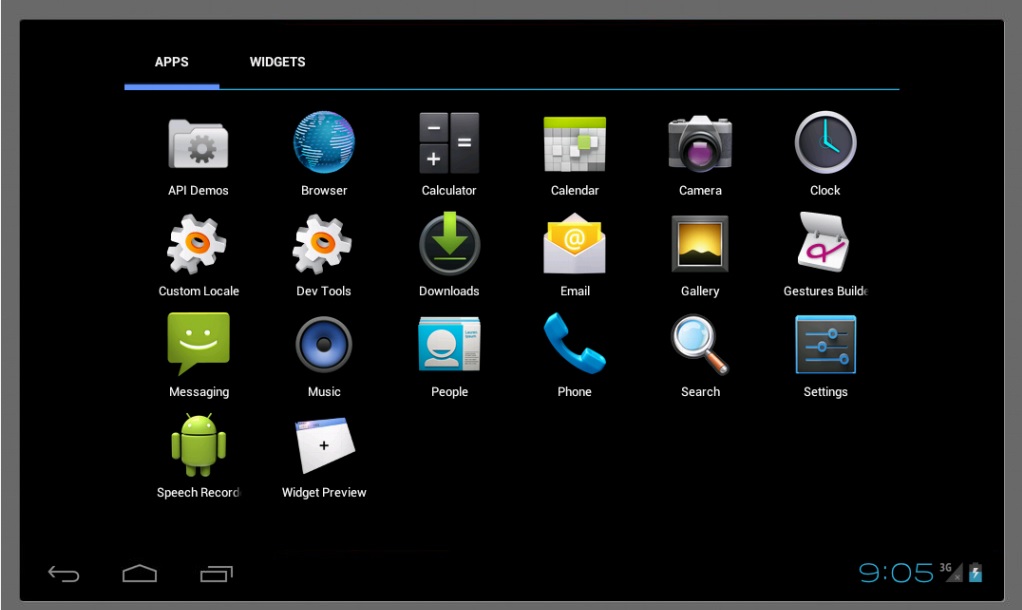Screen dimensions: 1022x610
Task: Launch the Browser globe icon
Action: click(x=324, y=142)
